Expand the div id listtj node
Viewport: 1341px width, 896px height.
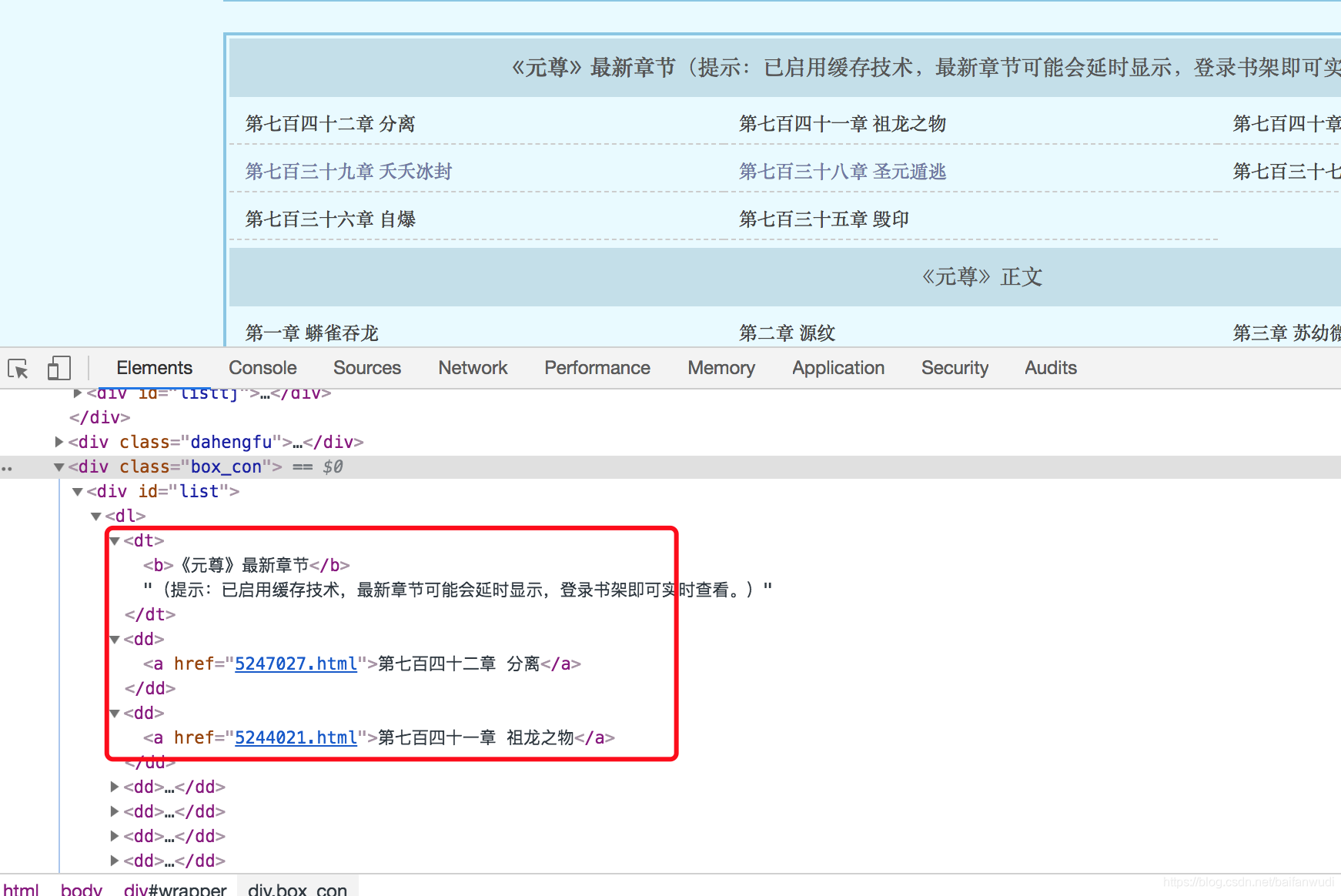(x=78, y=393)
